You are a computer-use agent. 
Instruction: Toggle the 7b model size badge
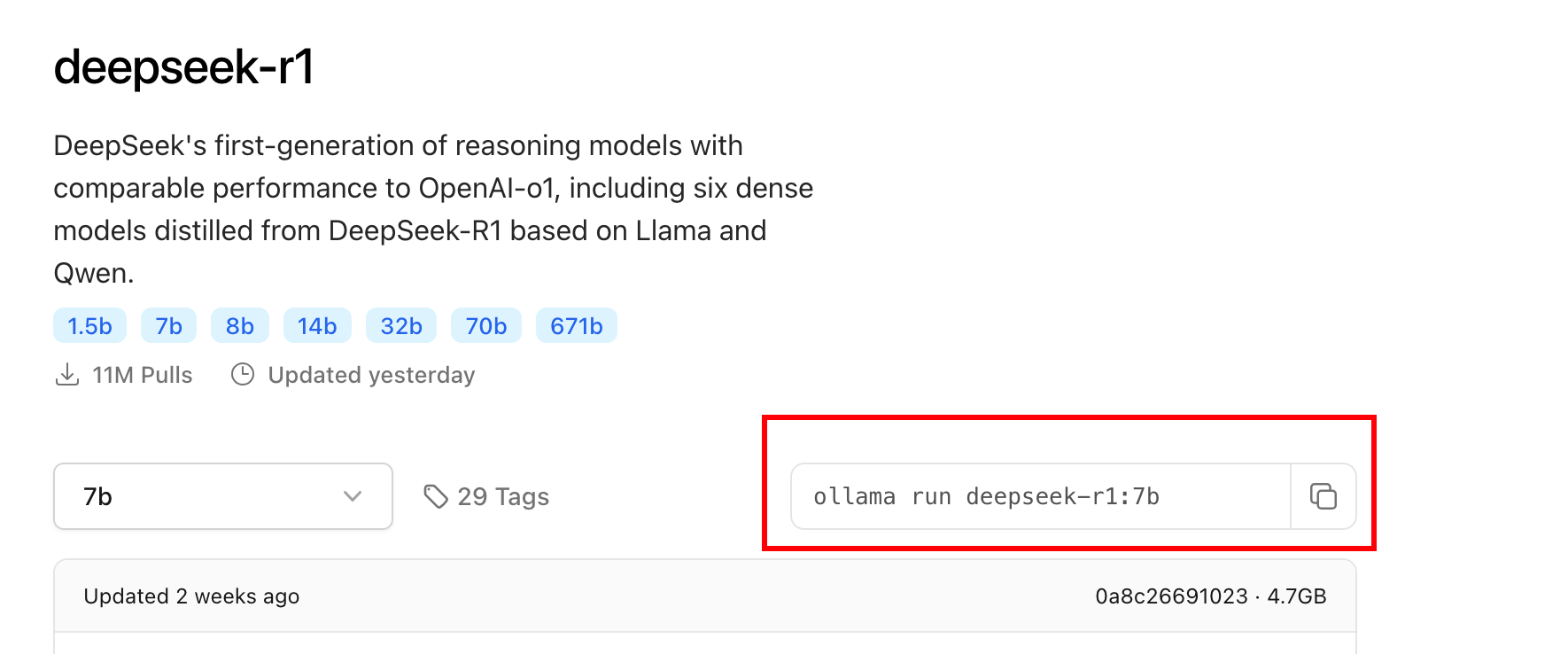[x=168, y=325]
